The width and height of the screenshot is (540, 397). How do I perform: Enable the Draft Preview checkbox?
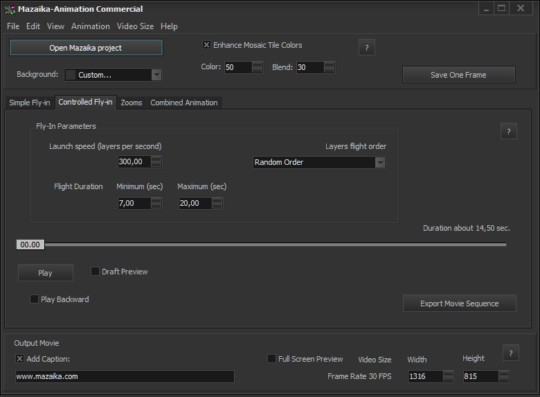95,271
